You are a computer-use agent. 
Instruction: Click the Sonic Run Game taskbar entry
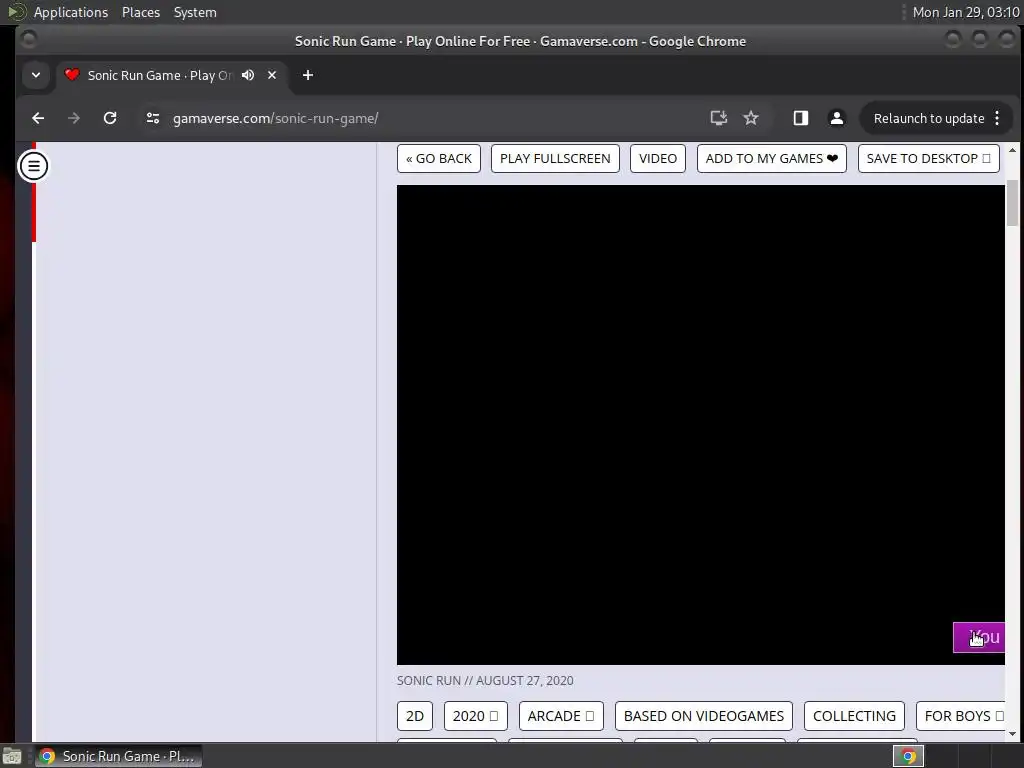coord(118,756)
